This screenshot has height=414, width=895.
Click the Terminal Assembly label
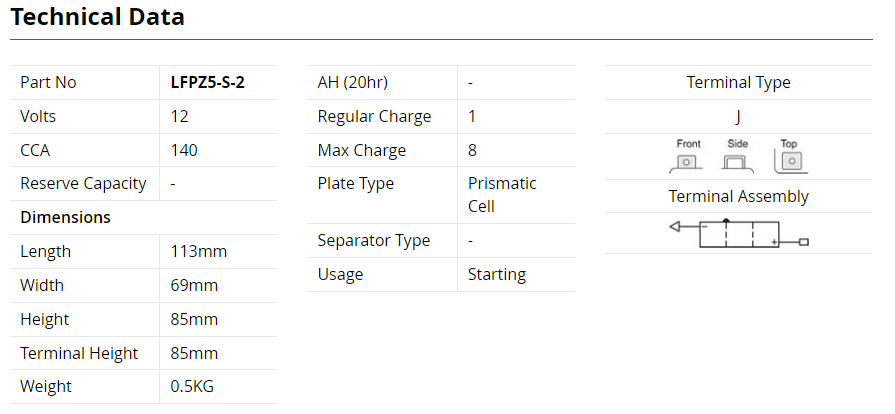pyautogui.click(x=738, y=196)
